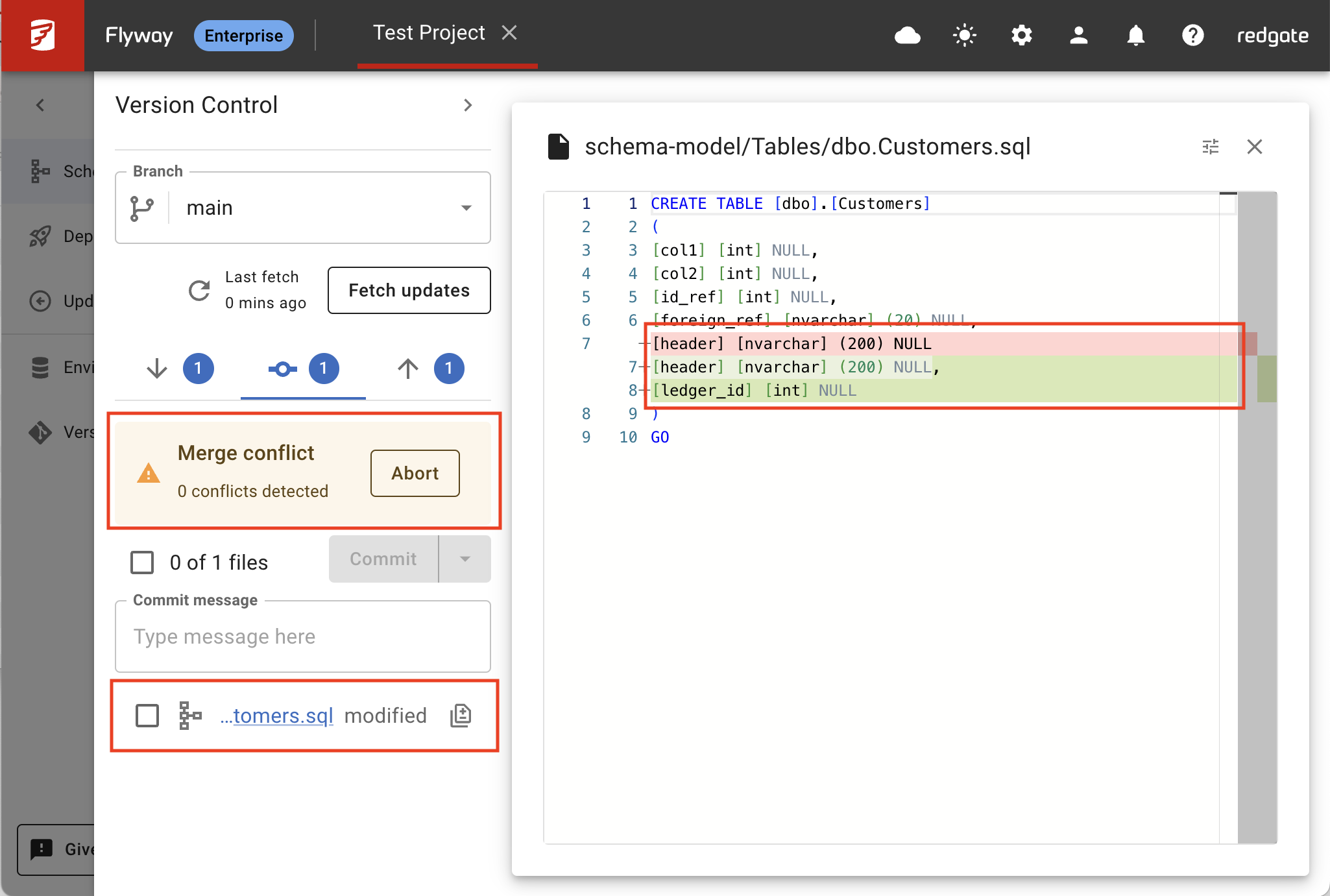Open Deploy rocket sidebar icon
Screen dimensions: 1330x896
click(40, 236)
